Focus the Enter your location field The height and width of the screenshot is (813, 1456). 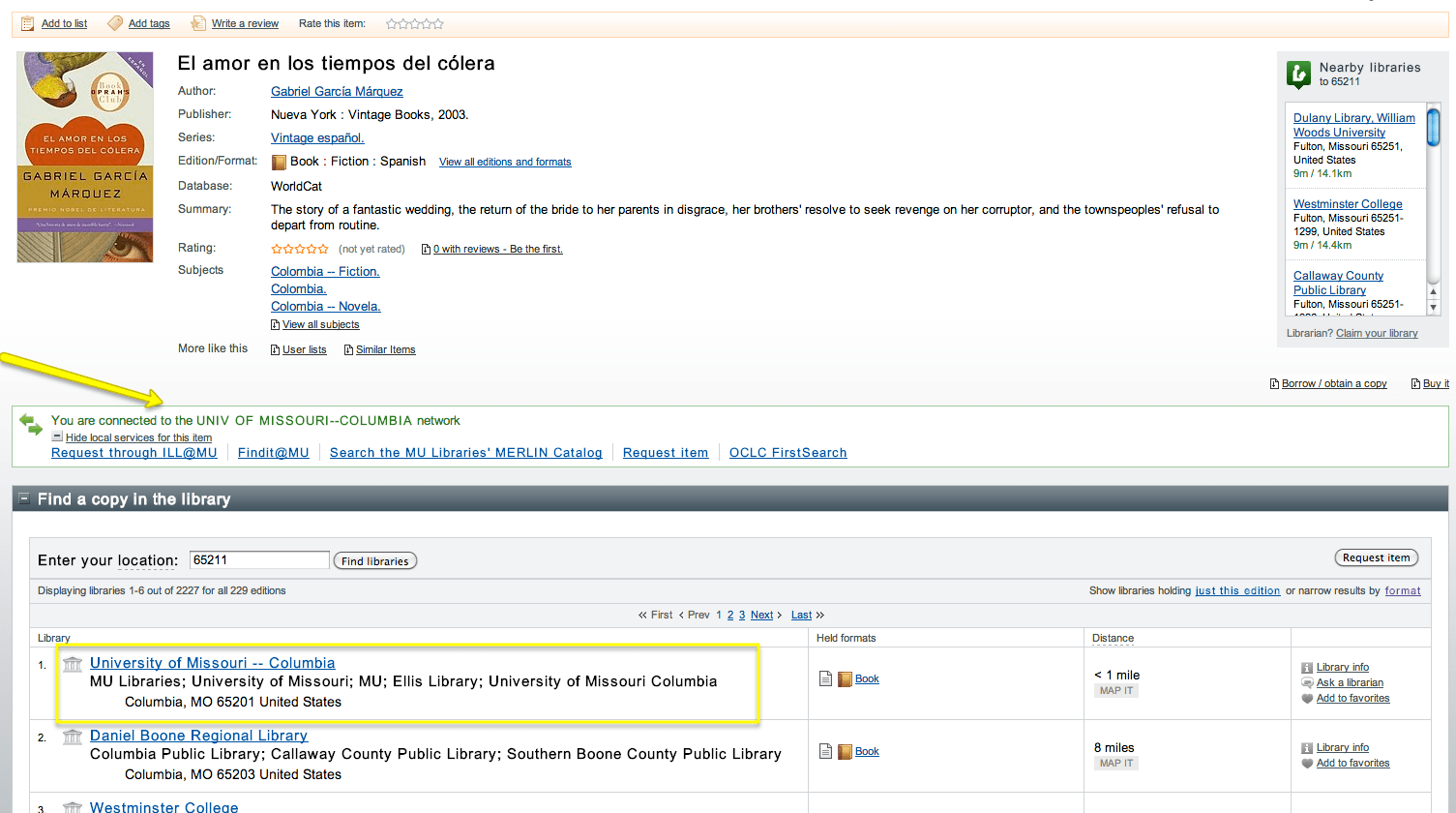point(259,560)
